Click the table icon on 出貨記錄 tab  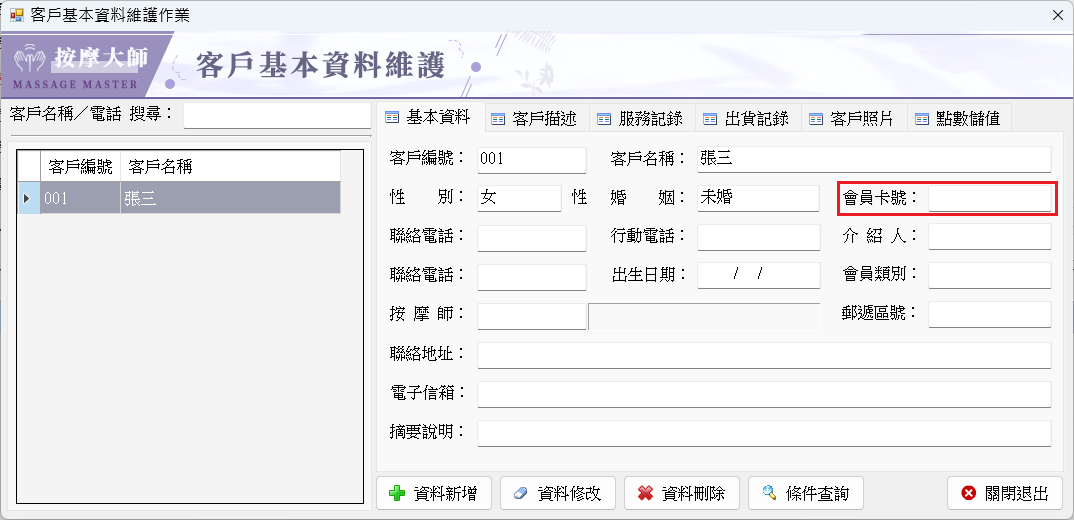[x=710, y=119]
